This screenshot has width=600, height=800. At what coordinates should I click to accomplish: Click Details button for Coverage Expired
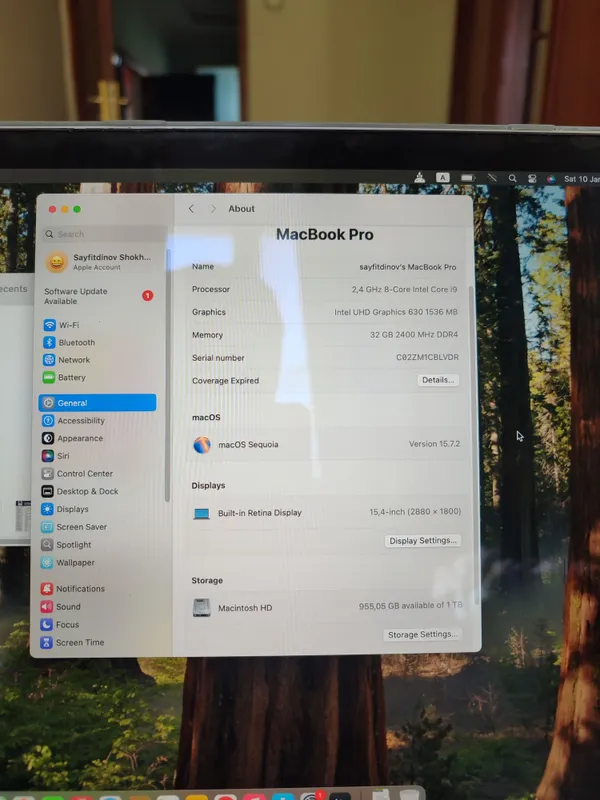(x=438, y=380)
